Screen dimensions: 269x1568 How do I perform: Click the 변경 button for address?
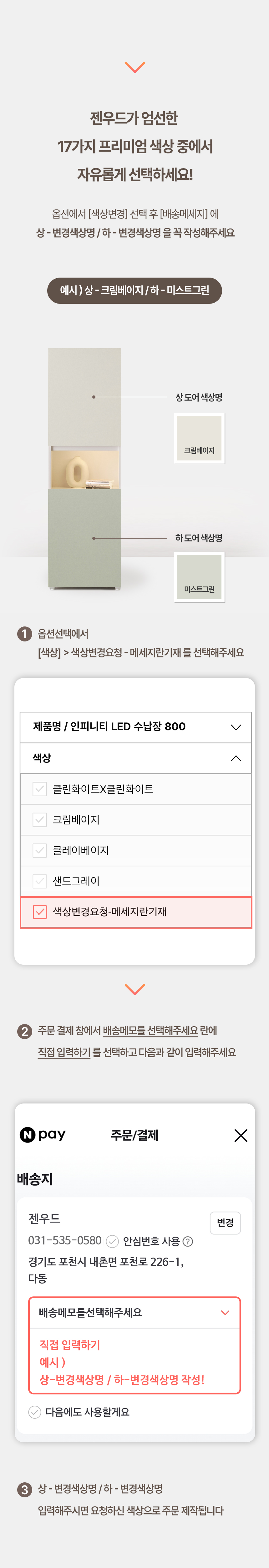[225, 1222]
